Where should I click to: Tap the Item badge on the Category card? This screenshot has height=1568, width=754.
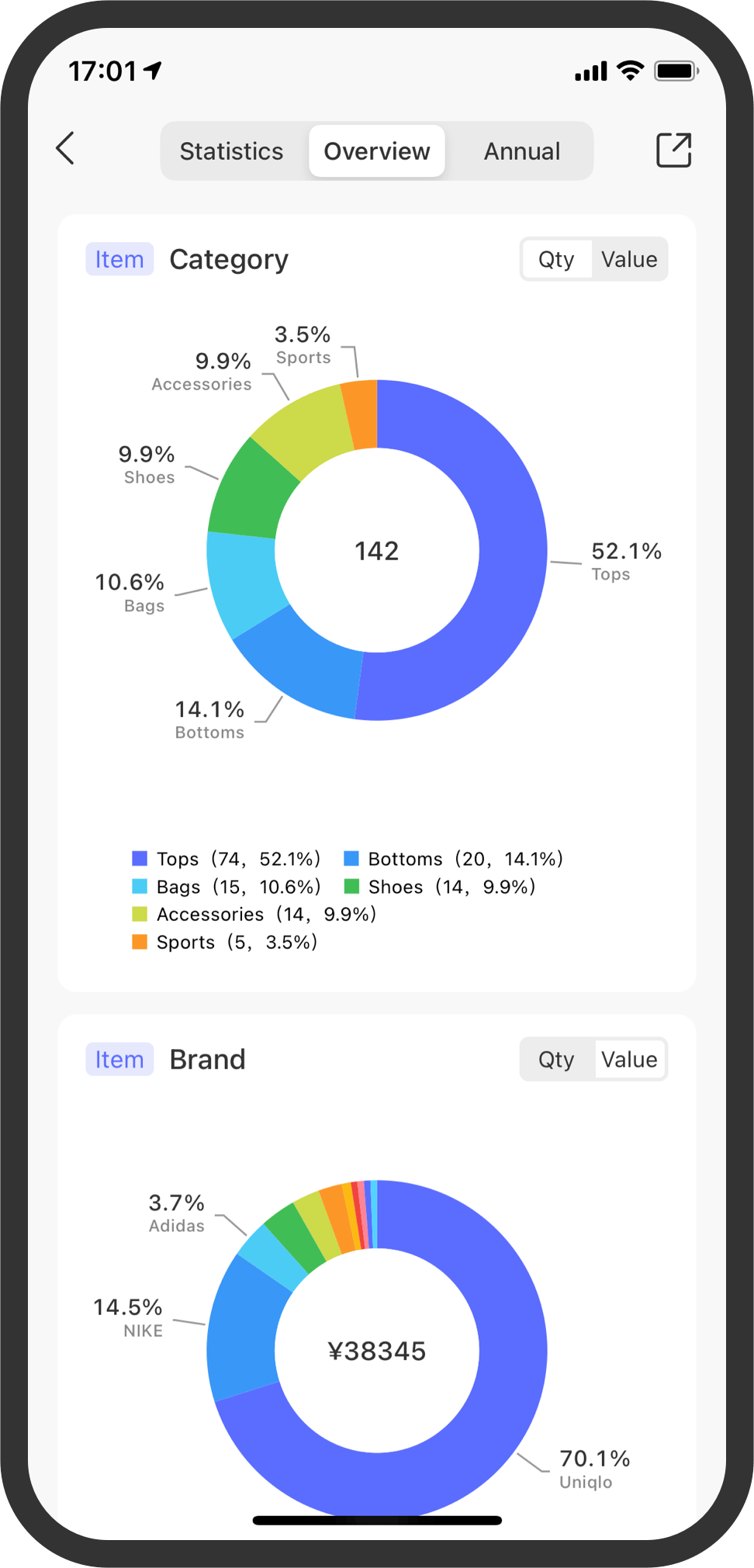119,259
